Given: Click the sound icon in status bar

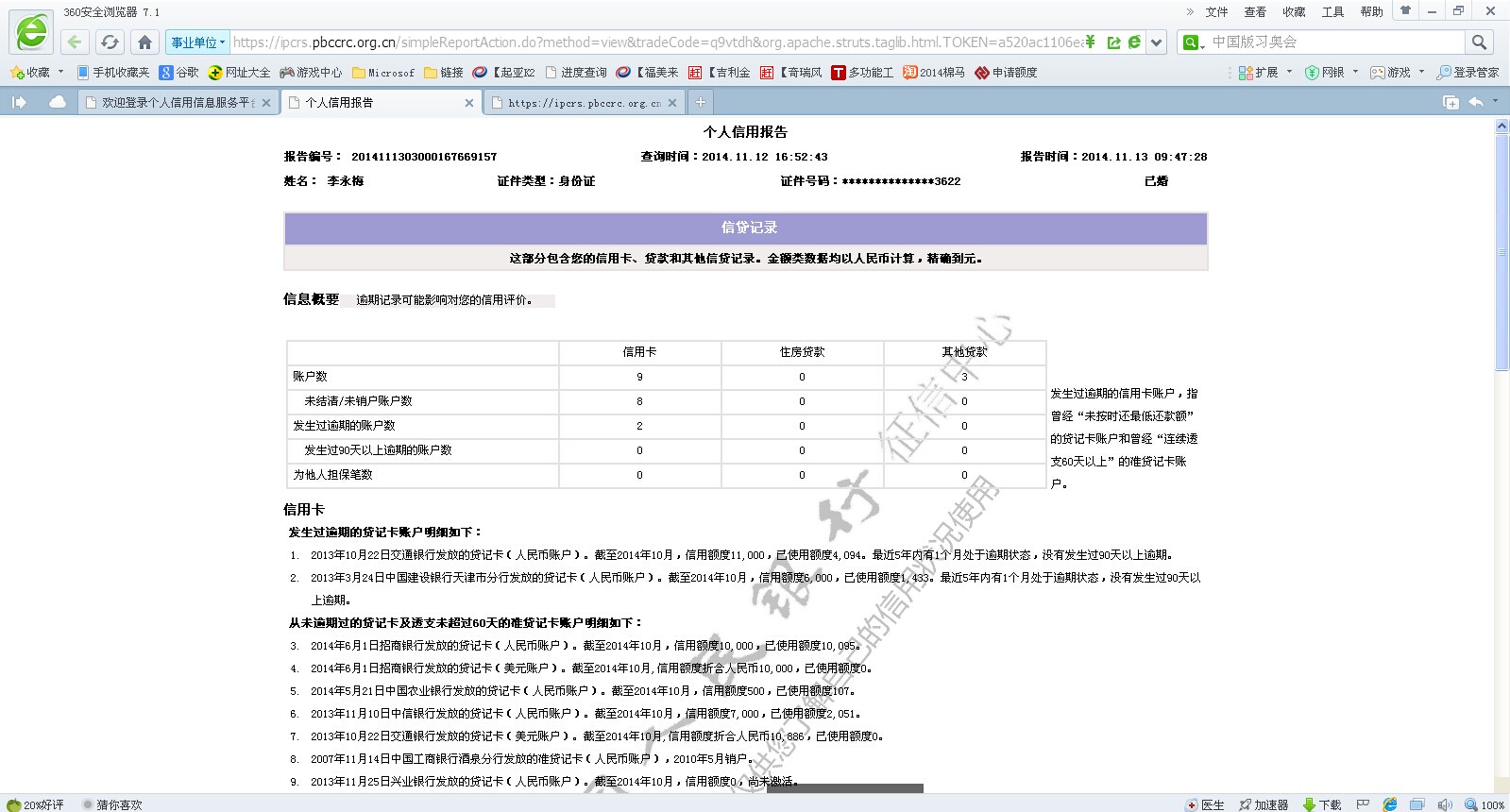Looking at the screenshot, I should [1444, 804].
